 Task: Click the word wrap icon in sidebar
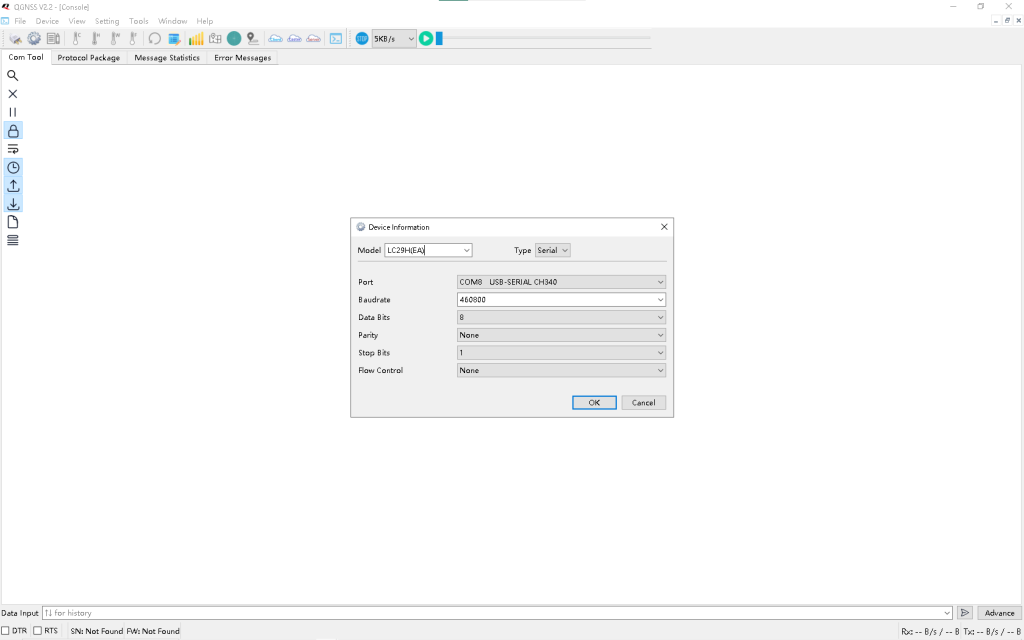(13, 149)
